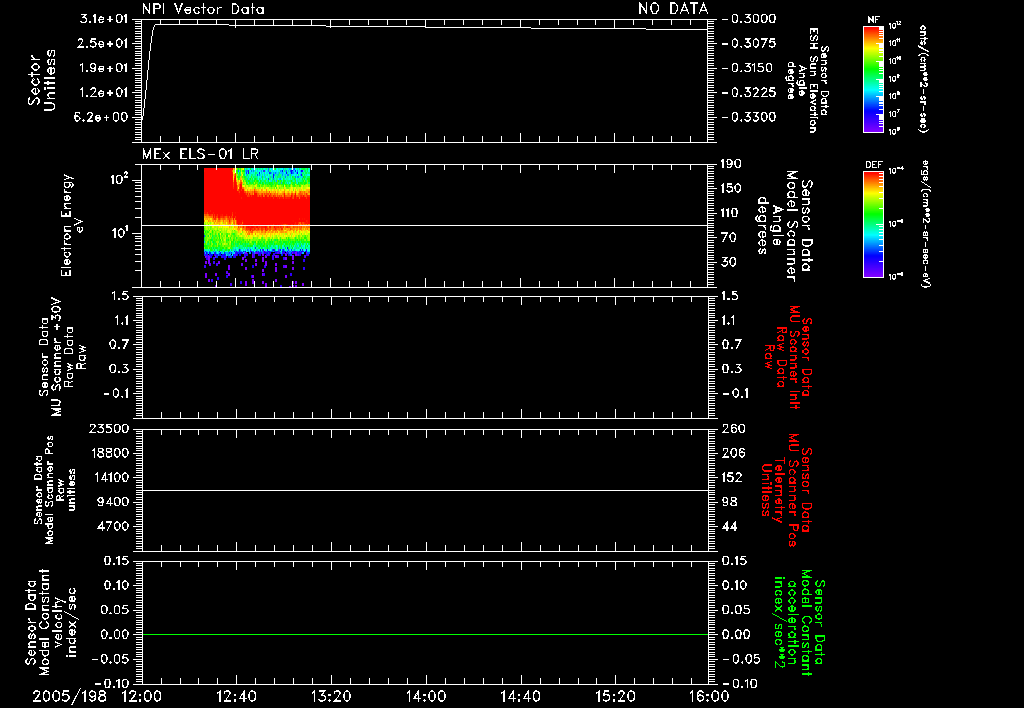Click the "-0.3225" sun elevation value
This screenshot has width=1024, height=708.
point(749,93)
